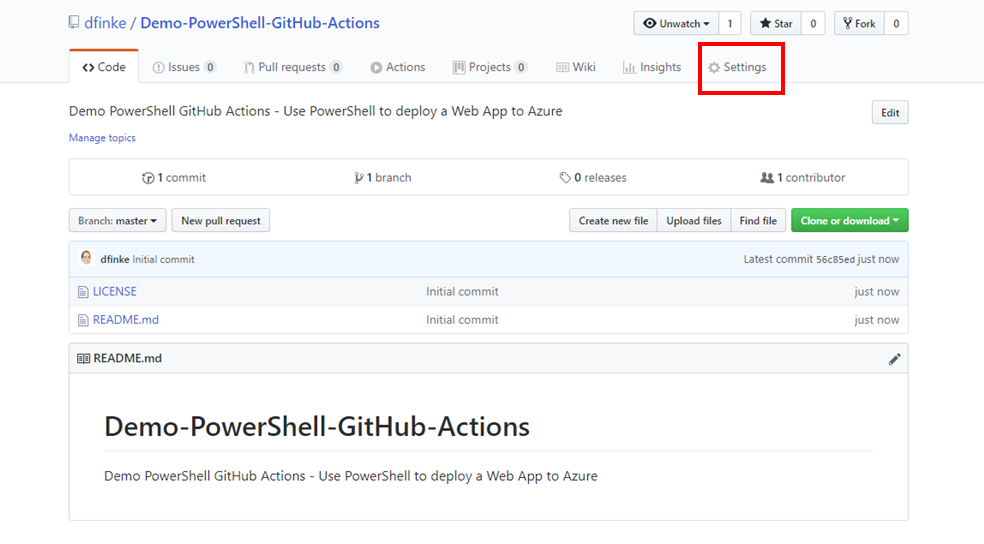Image resolution: width=984 pixels, height=544 pixels.
Task: Click the Star button
Action: coord(776,23)
